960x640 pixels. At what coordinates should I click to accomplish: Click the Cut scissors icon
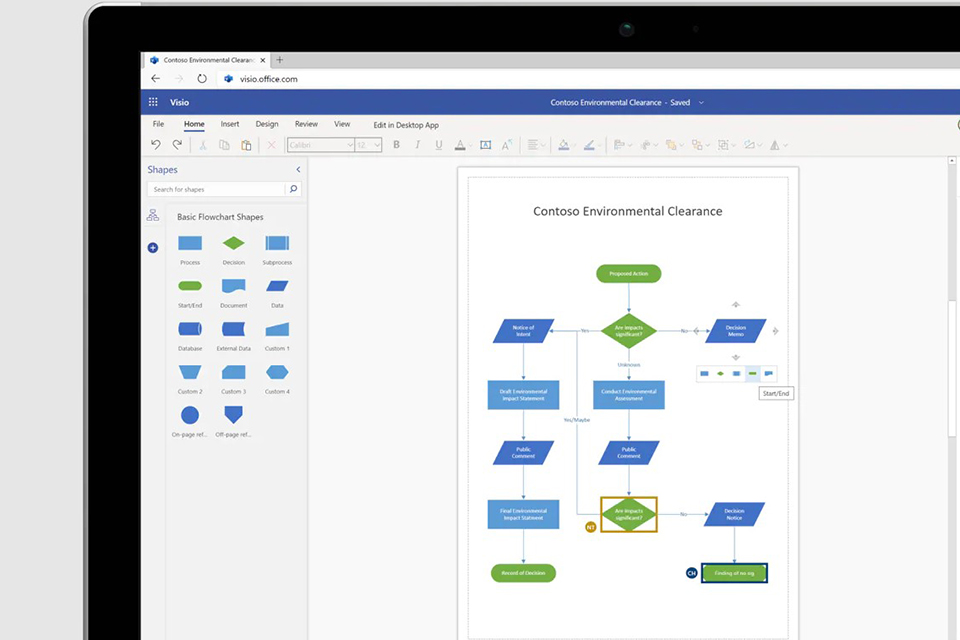(x=203, y=145)
